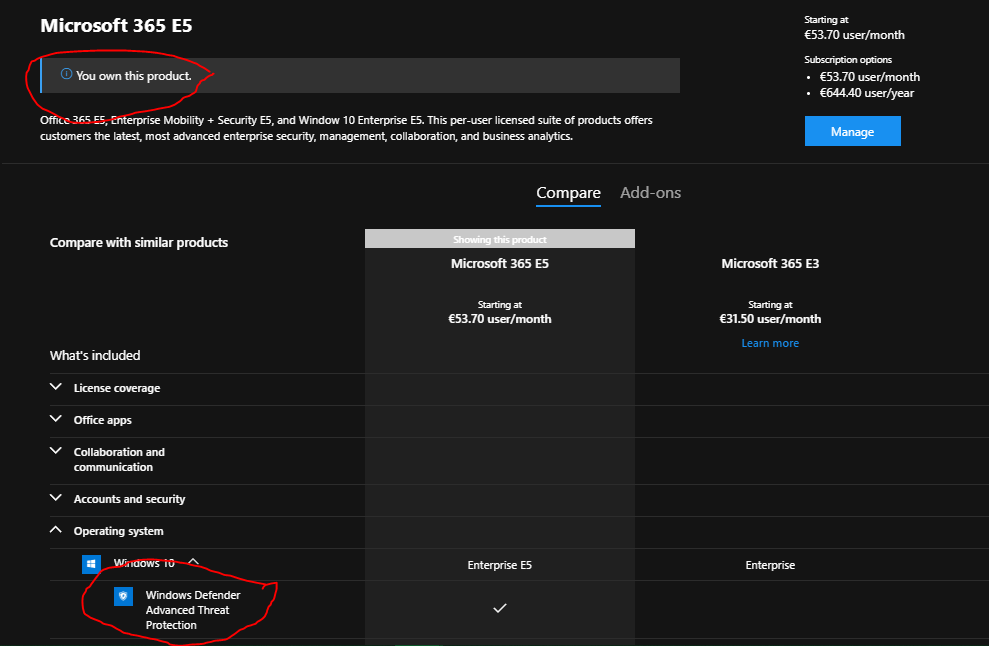Collapse the Operating system section

click(x=57, y=530)
